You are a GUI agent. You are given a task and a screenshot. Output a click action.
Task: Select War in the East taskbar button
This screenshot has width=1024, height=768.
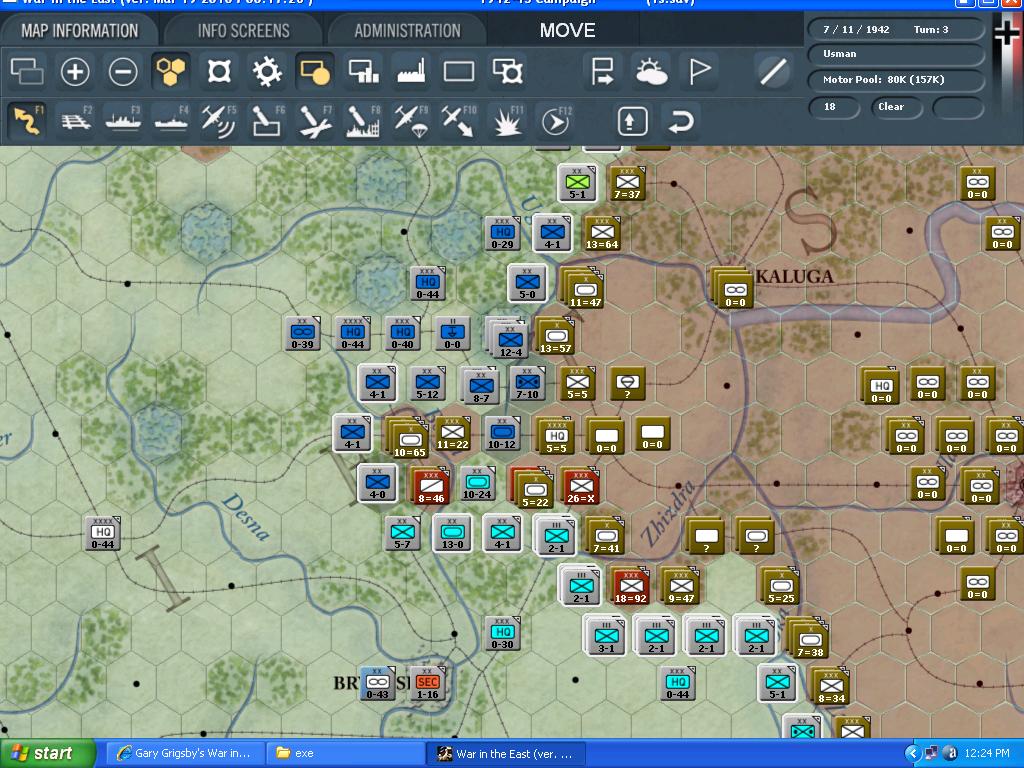(505, 754)
